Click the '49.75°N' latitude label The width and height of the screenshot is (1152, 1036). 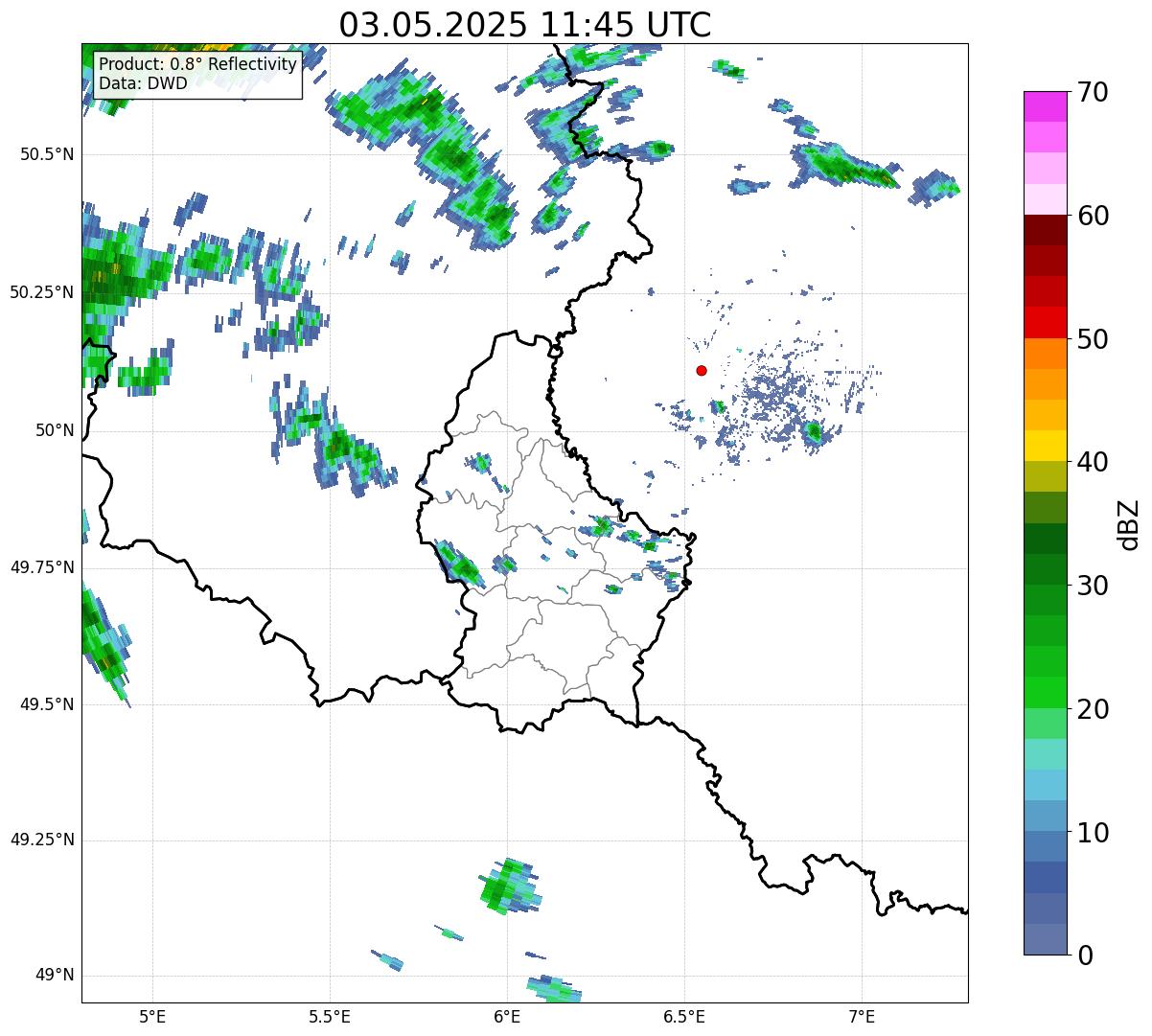coord(42,567)
